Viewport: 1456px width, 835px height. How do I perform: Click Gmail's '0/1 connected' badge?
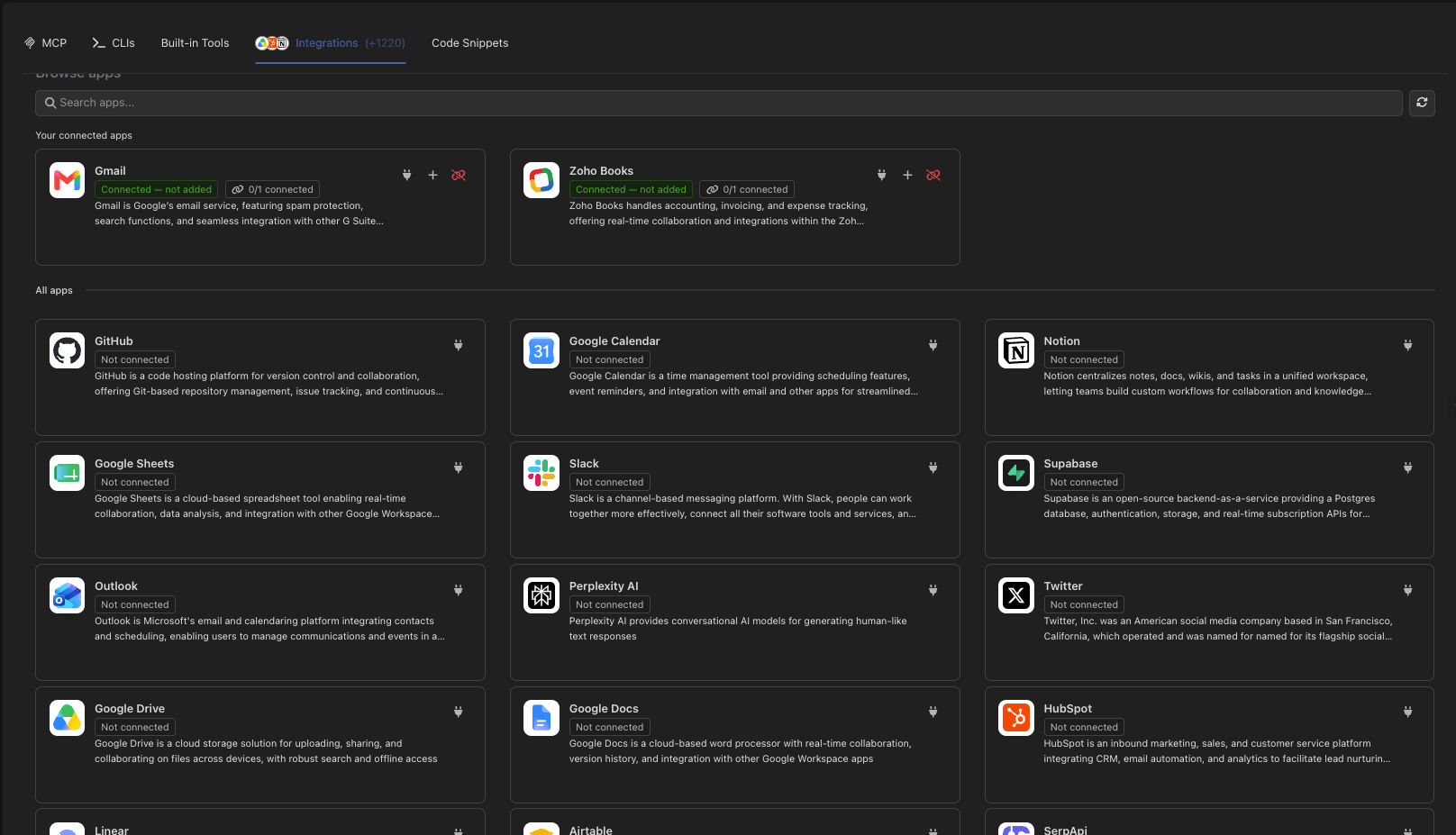[272, 189]
